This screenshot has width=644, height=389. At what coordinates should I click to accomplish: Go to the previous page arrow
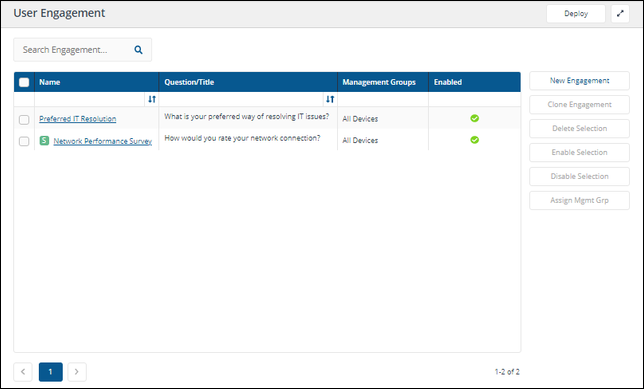(23, 372)
